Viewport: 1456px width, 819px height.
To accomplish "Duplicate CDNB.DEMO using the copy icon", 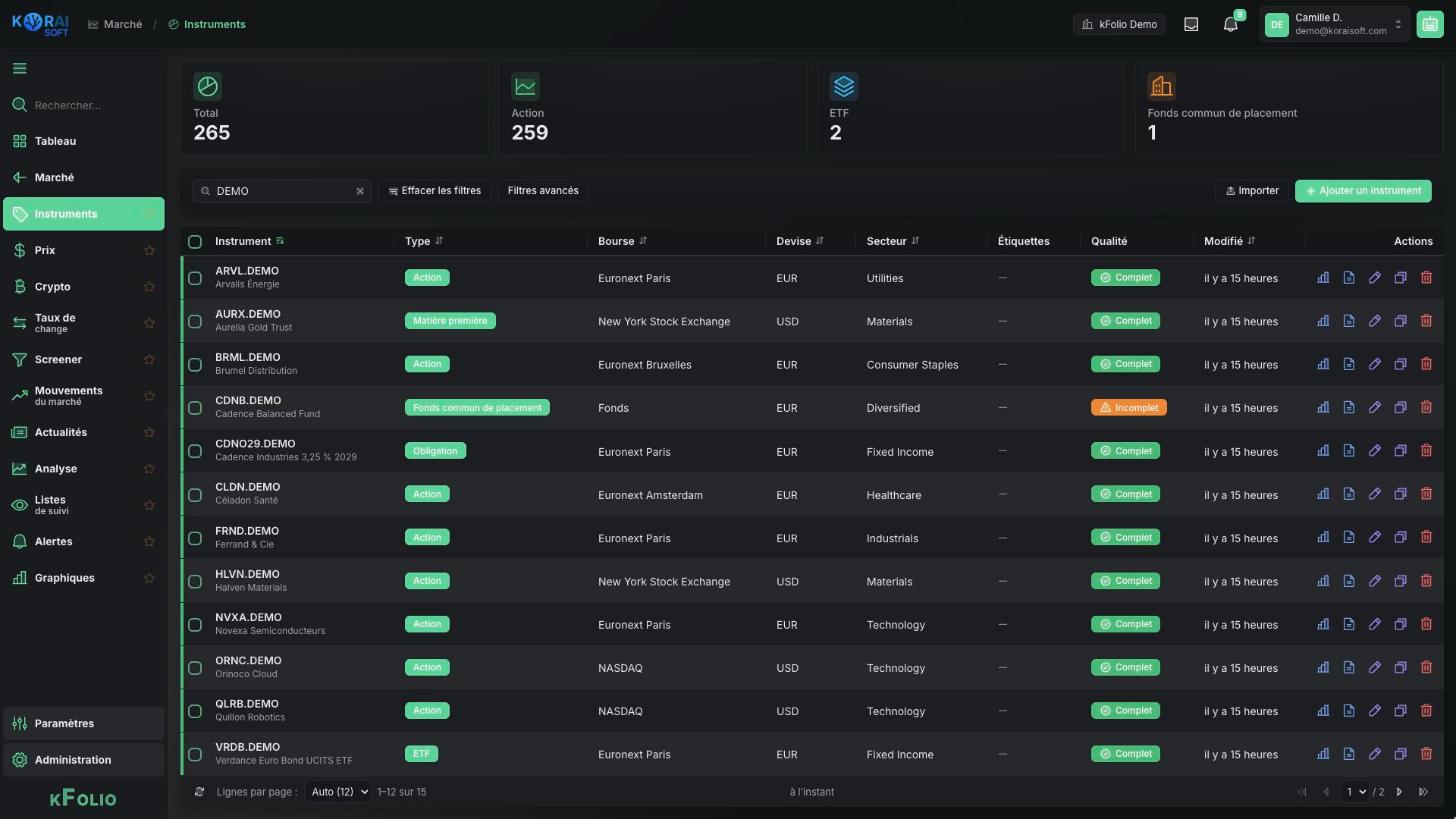I will (1400, 408).
